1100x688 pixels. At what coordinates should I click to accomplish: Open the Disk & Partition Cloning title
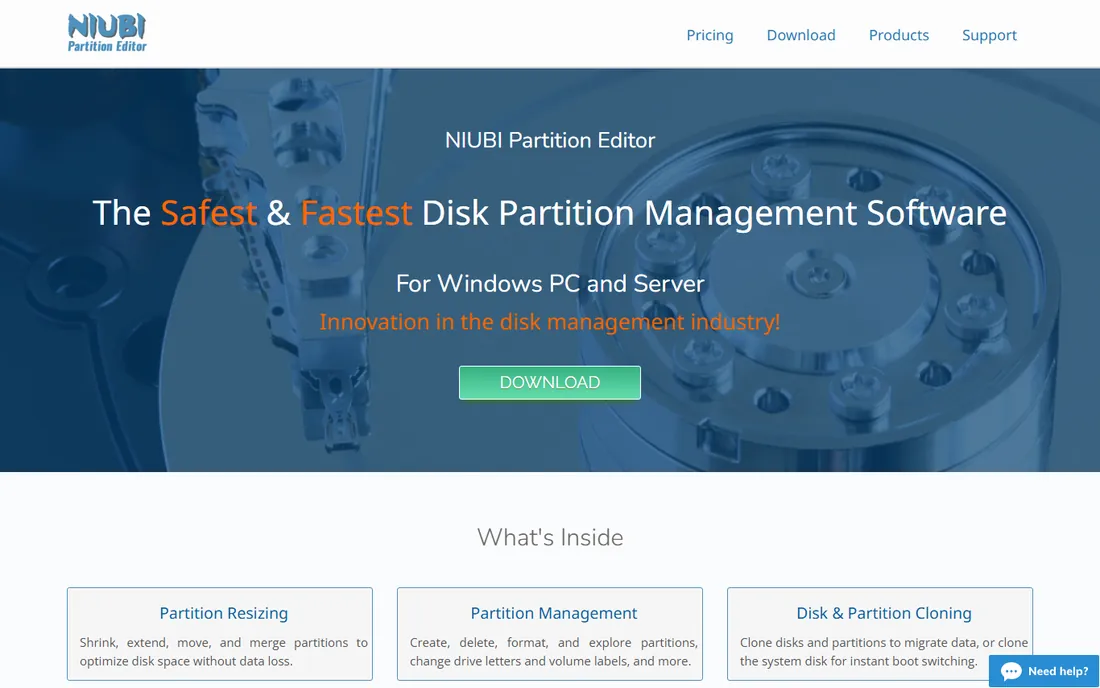[883, 613]
